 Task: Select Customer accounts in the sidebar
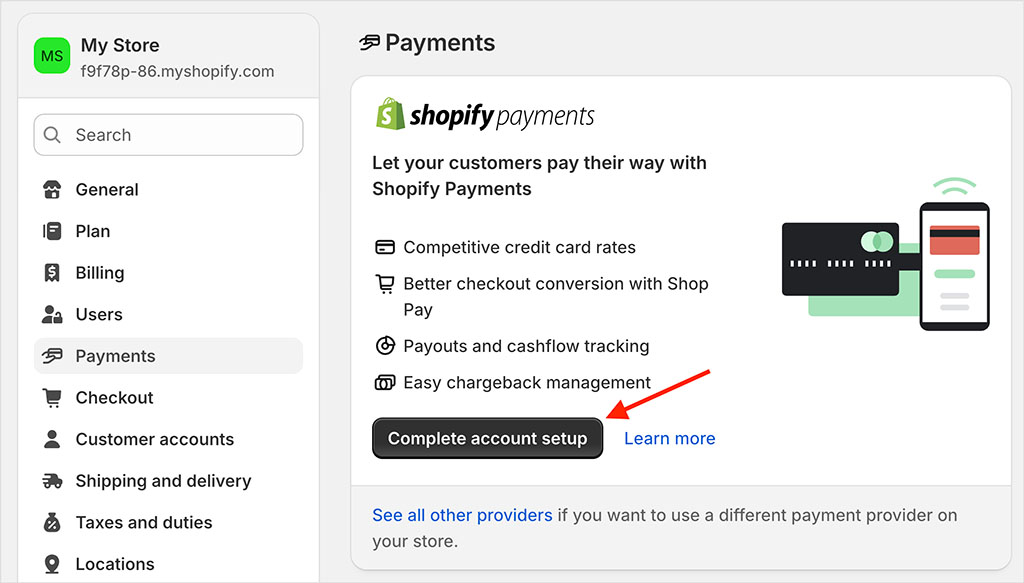pos(154,439)
